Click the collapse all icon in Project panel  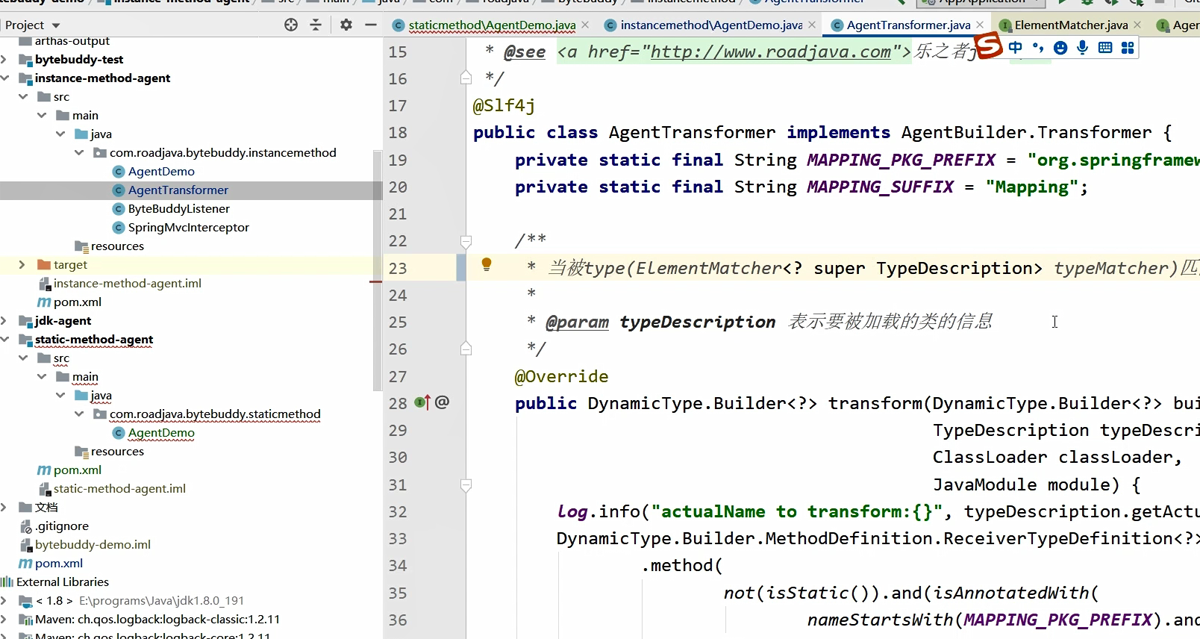(x=316, y=25)
